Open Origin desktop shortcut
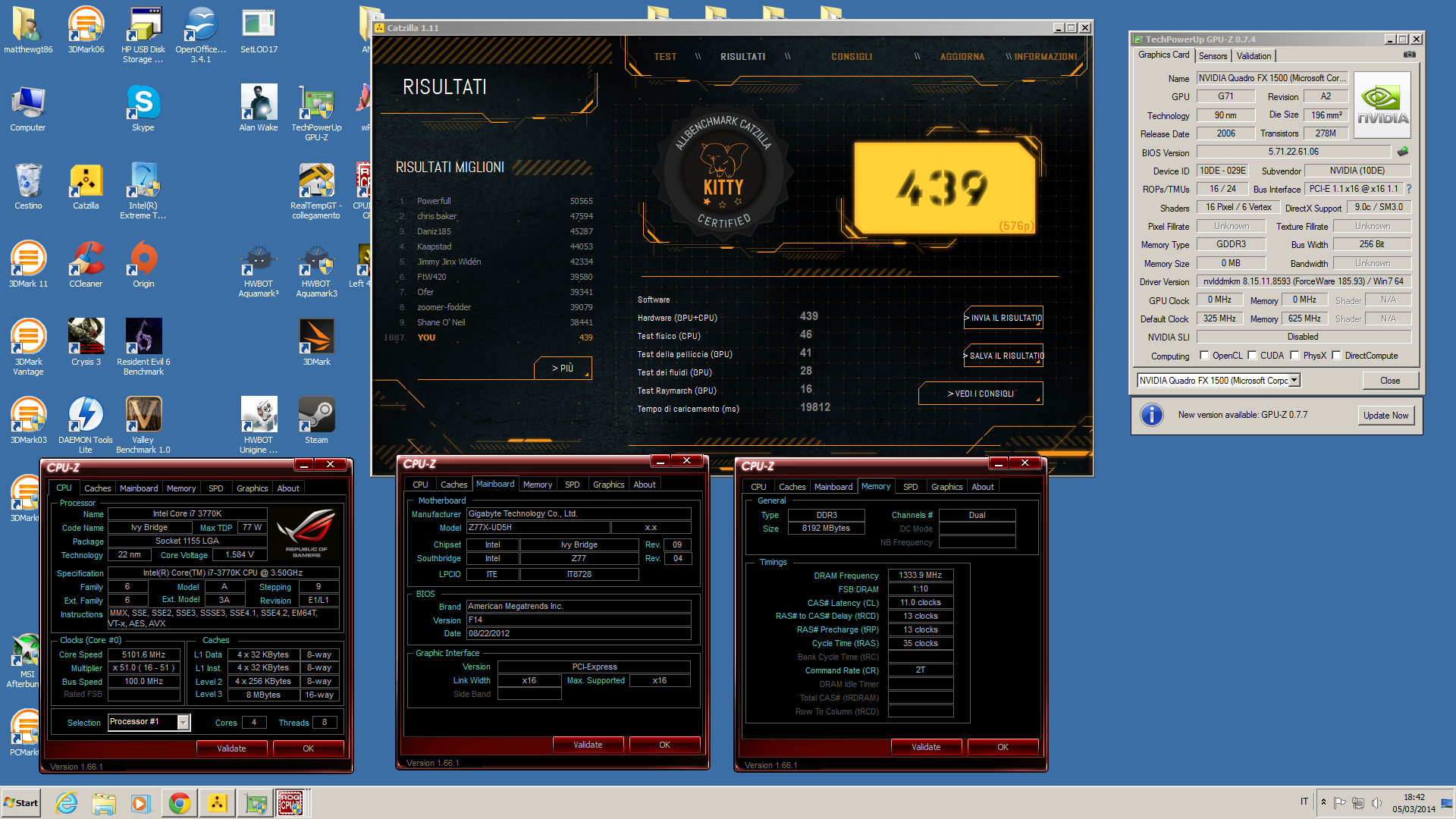Screen dimensions: 1456x819 pyautogui.click(x=143, y=265)
